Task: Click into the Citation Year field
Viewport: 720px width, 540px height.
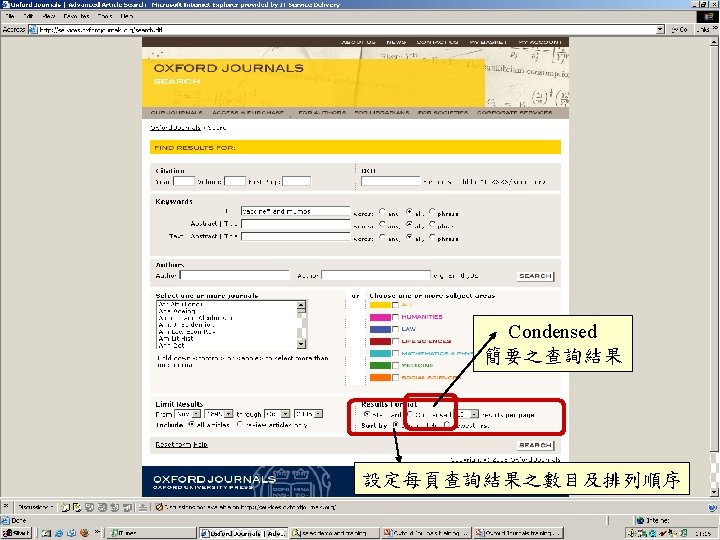Action: (x=184, y=181)
